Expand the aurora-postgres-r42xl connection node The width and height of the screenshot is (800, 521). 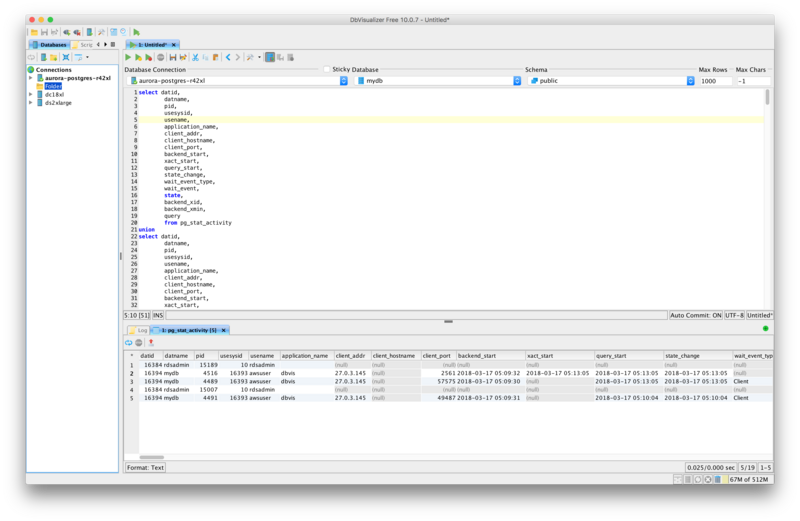click(31, 78)
